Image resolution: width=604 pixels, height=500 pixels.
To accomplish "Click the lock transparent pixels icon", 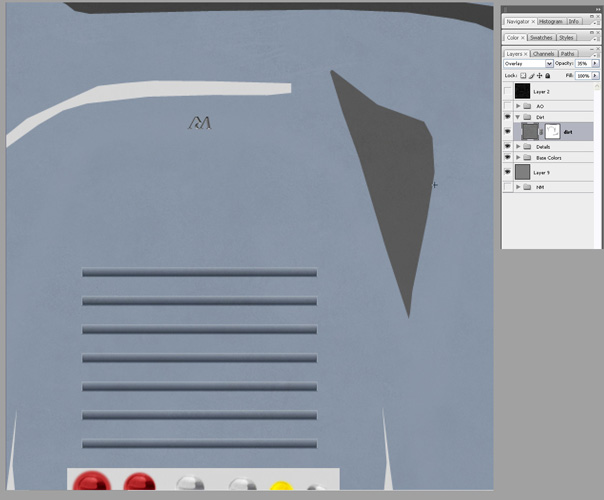I will (x=523, y=75).
